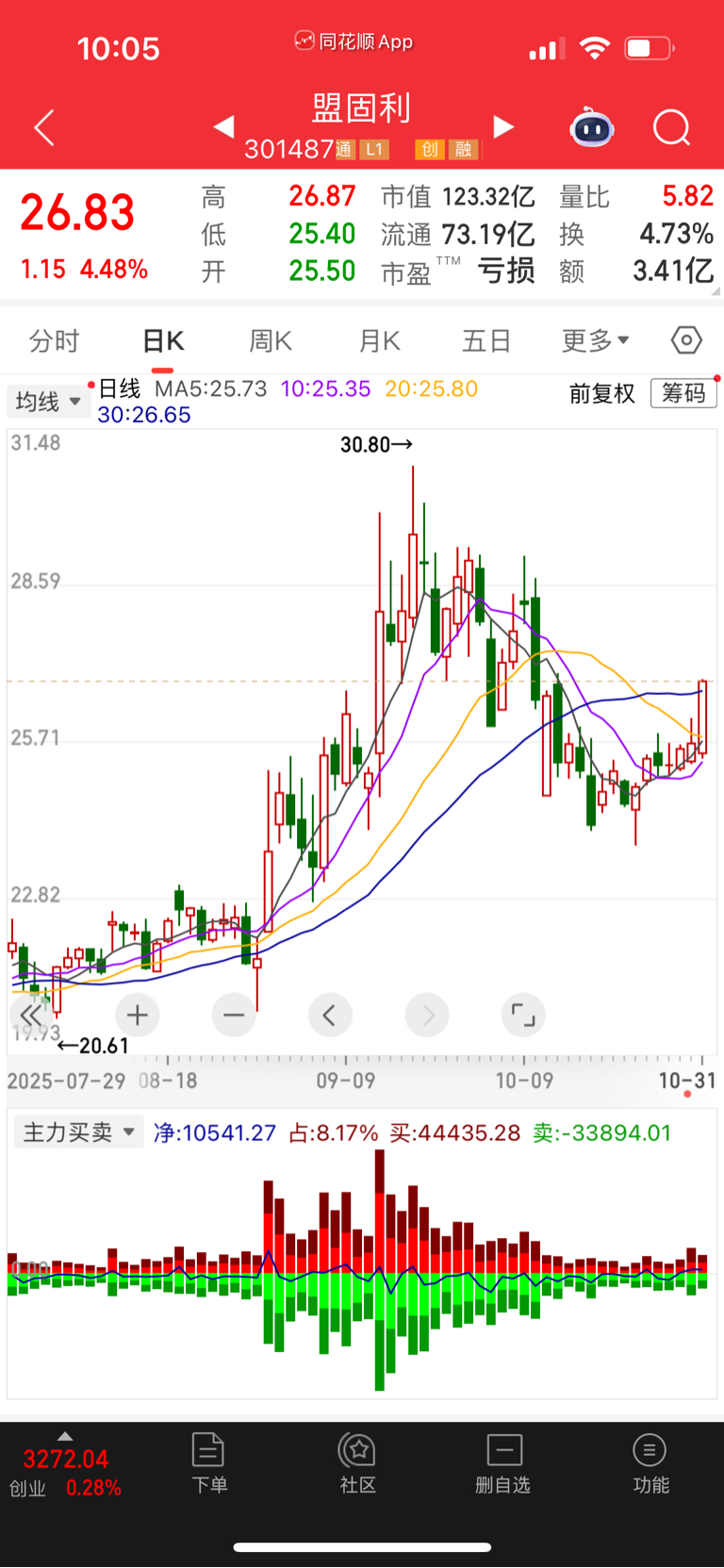Go to previous stock with left triangle
This screenshot has width=724, height=1568.
click(x=223, y=126)
